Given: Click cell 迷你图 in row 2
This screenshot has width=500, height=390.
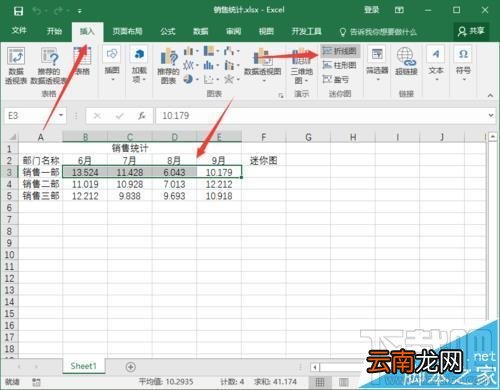Looking at the screenshot, I should 264,161.
